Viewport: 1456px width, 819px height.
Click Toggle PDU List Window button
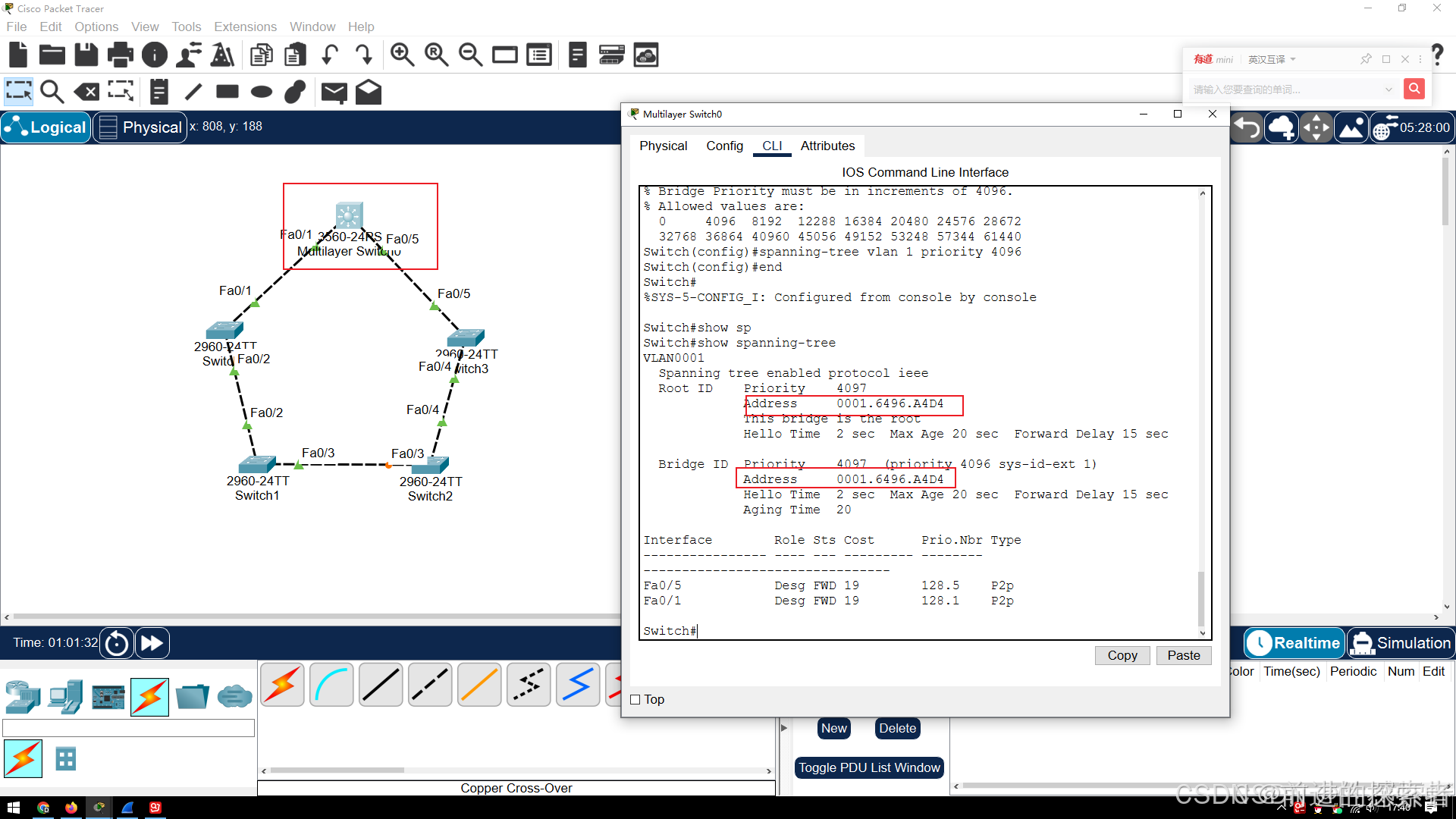point(869,767)
